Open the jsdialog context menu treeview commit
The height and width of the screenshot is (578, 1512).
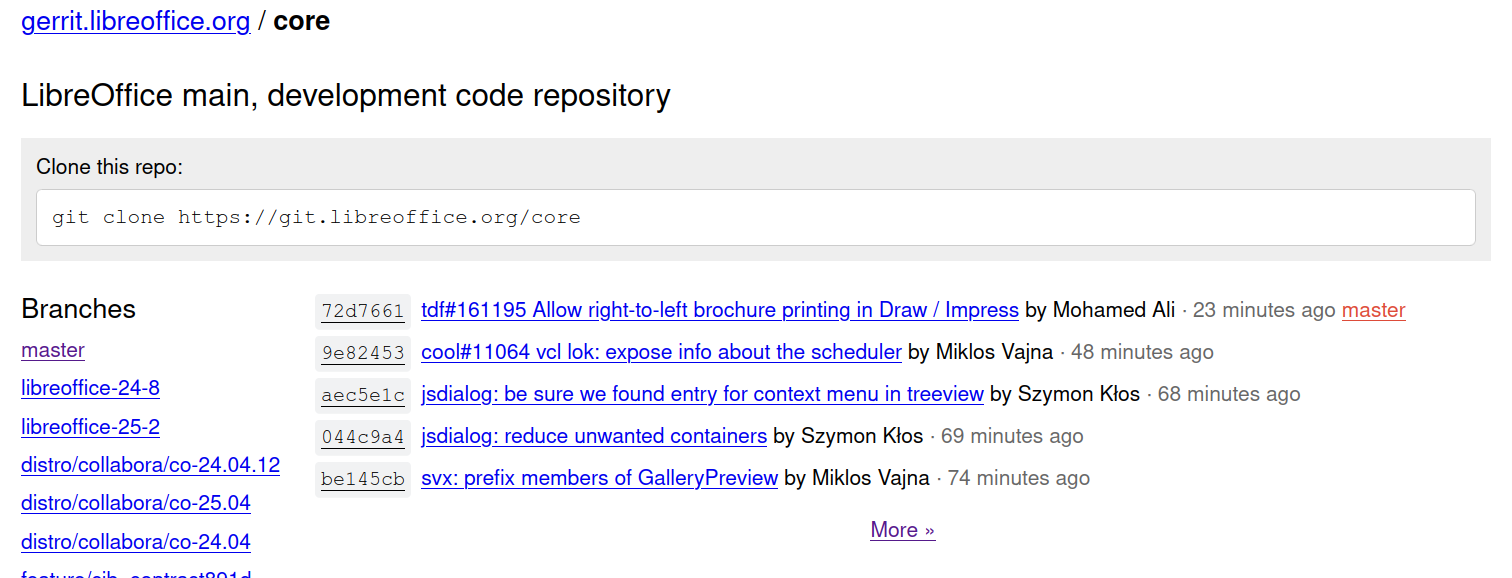(702, 394)
